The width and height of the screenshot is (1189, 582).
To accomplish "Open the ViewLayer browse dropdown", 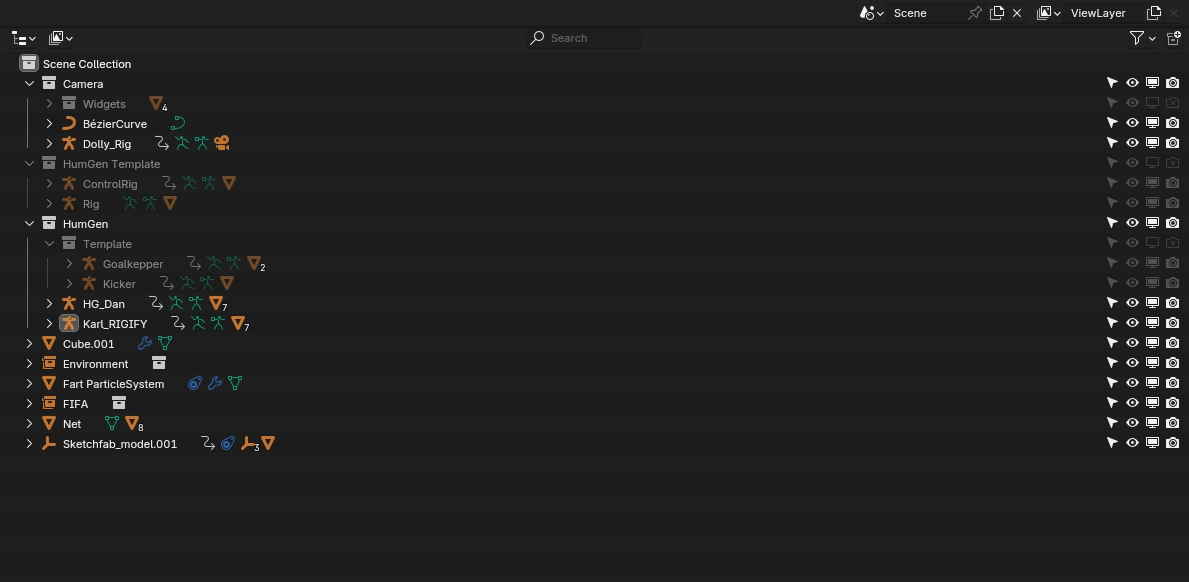I will point(1049,13).
